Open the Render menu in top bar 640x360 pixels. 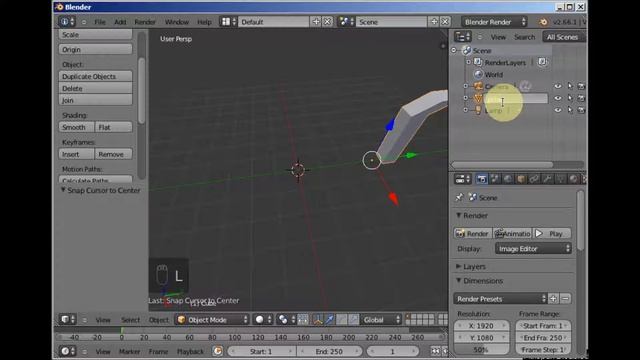click(145, 22)
